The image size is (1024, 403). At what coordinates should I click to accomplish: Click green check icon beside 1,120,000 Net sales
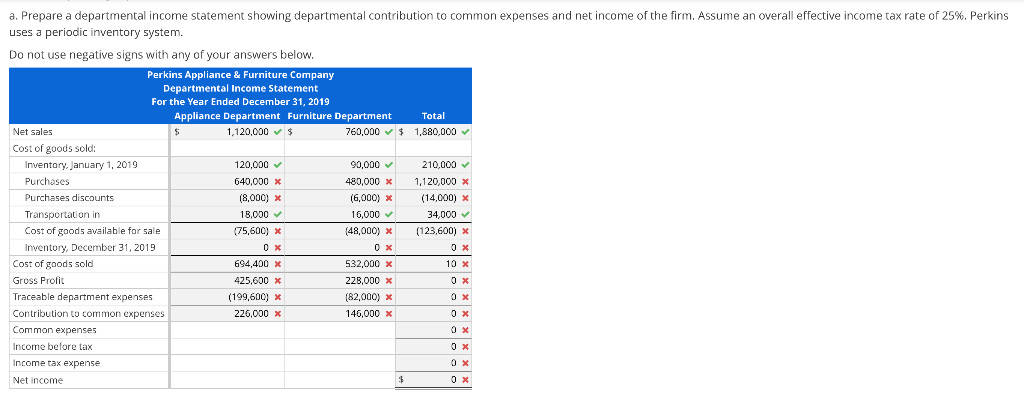pyautogui.click(x=278, y=132)
